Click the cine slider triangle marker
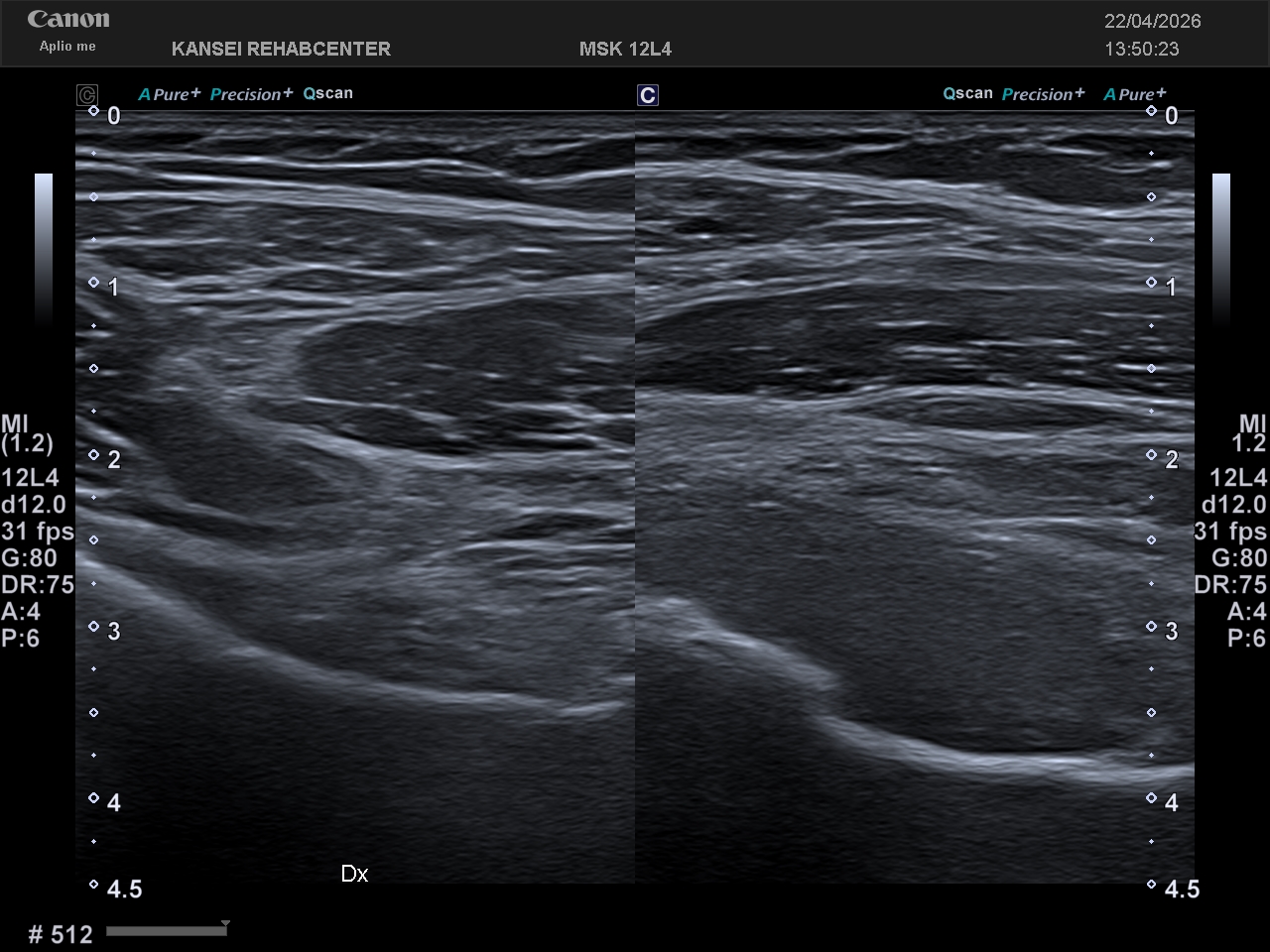The height and width of the screenshot is (952, 1270). click(x=226, y=924)
